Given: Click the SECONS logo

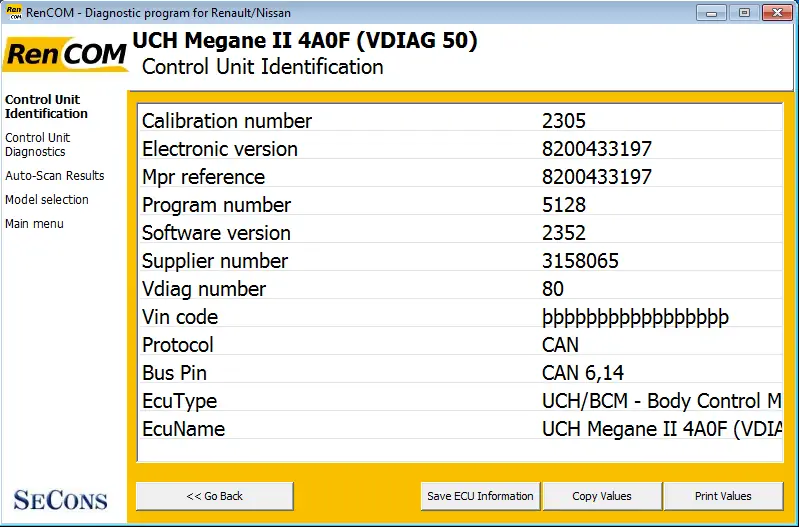Looking at the screenshot, I should coord(60,500).
